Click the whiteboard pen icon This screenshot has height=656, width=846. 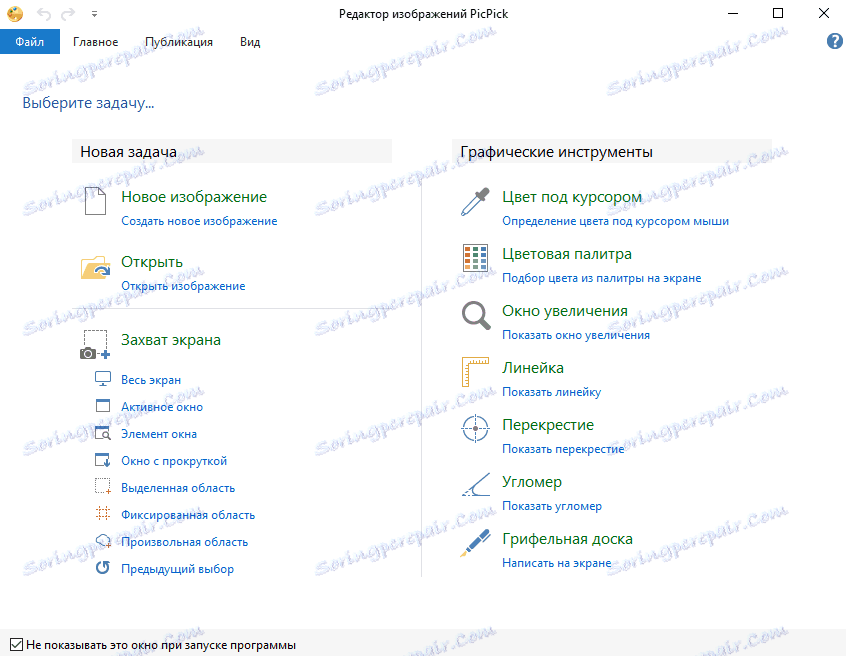[x=475, y=543]
